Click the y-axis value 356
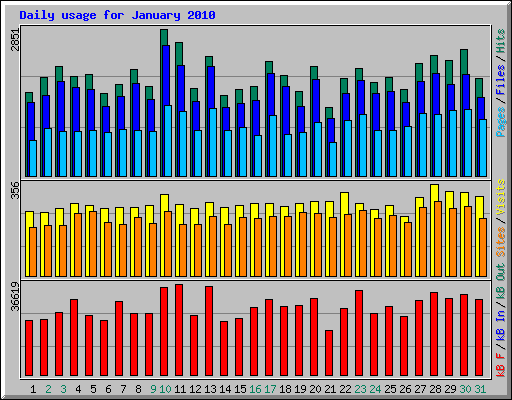This screenshot has width=512, height=400. coord(15,190)
